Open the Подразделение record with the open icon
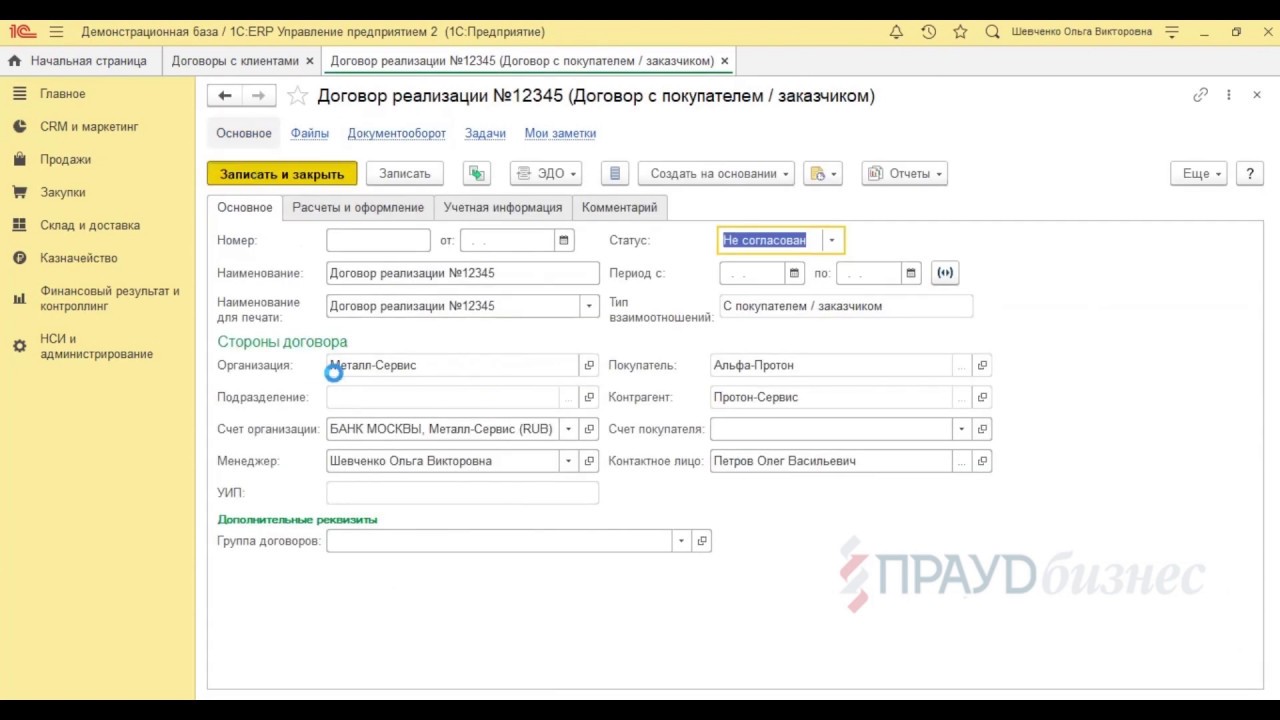The image size is (1280, 720). tap(589, 397)
